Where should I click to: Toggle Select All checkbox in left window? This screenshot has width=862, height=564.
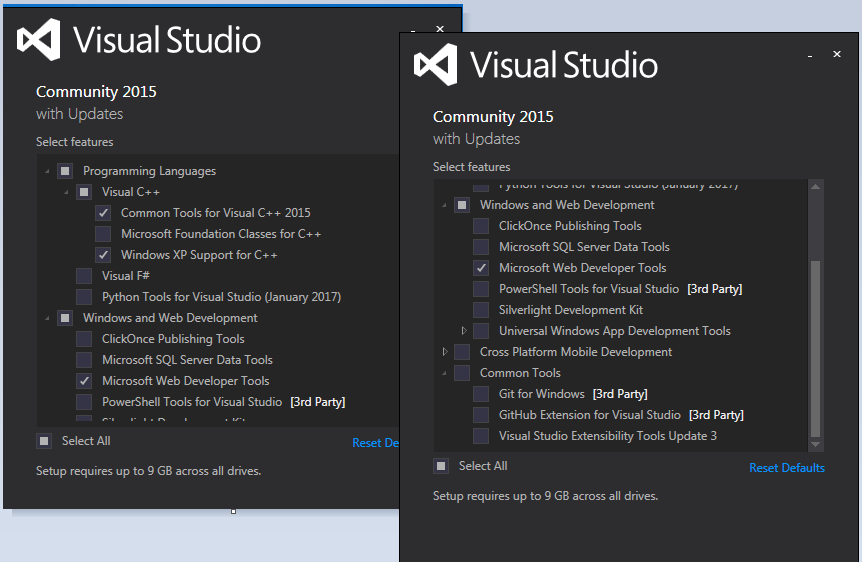pos(44,441)
